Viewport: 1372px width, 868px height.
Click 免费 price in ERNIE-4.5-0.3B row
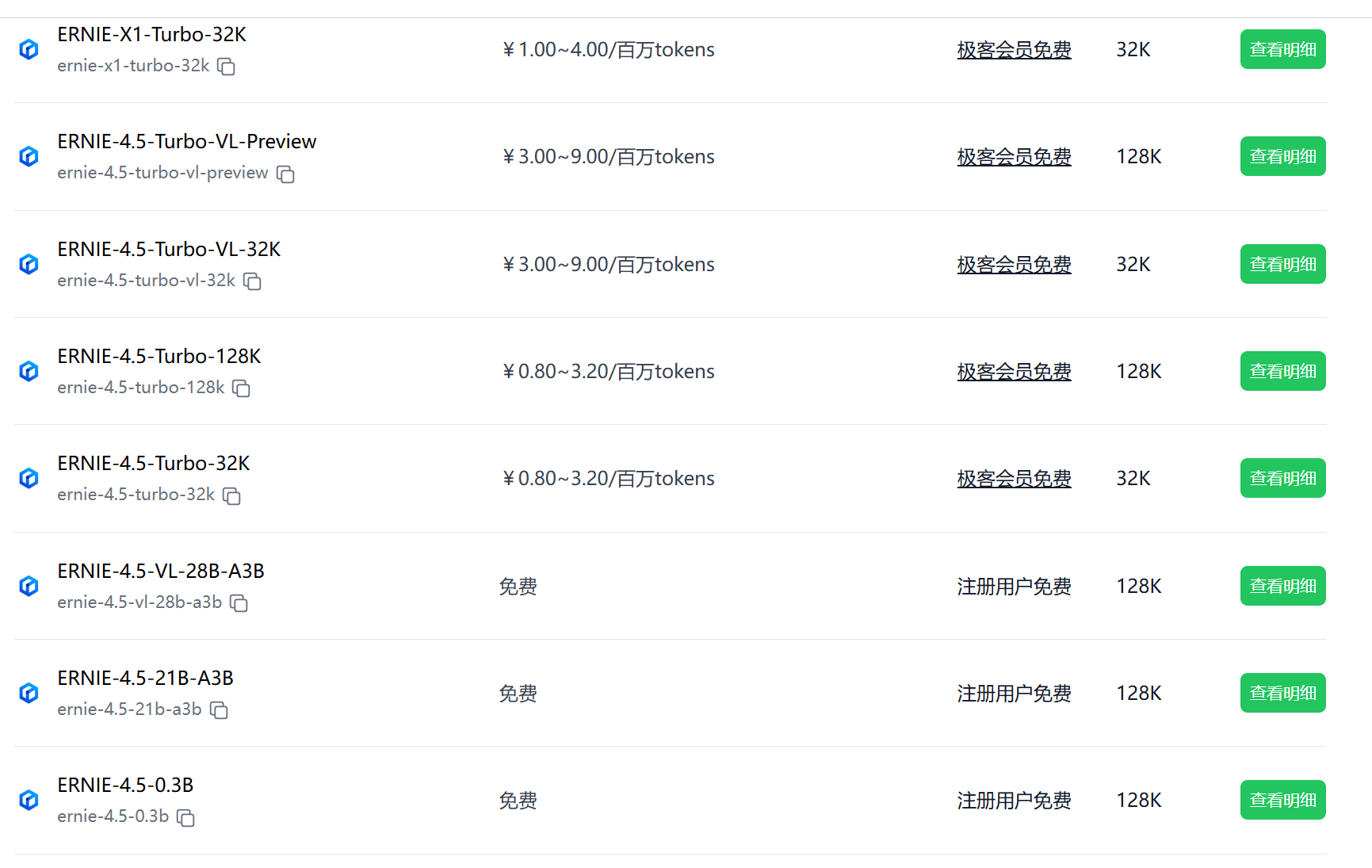click(518, 801)
